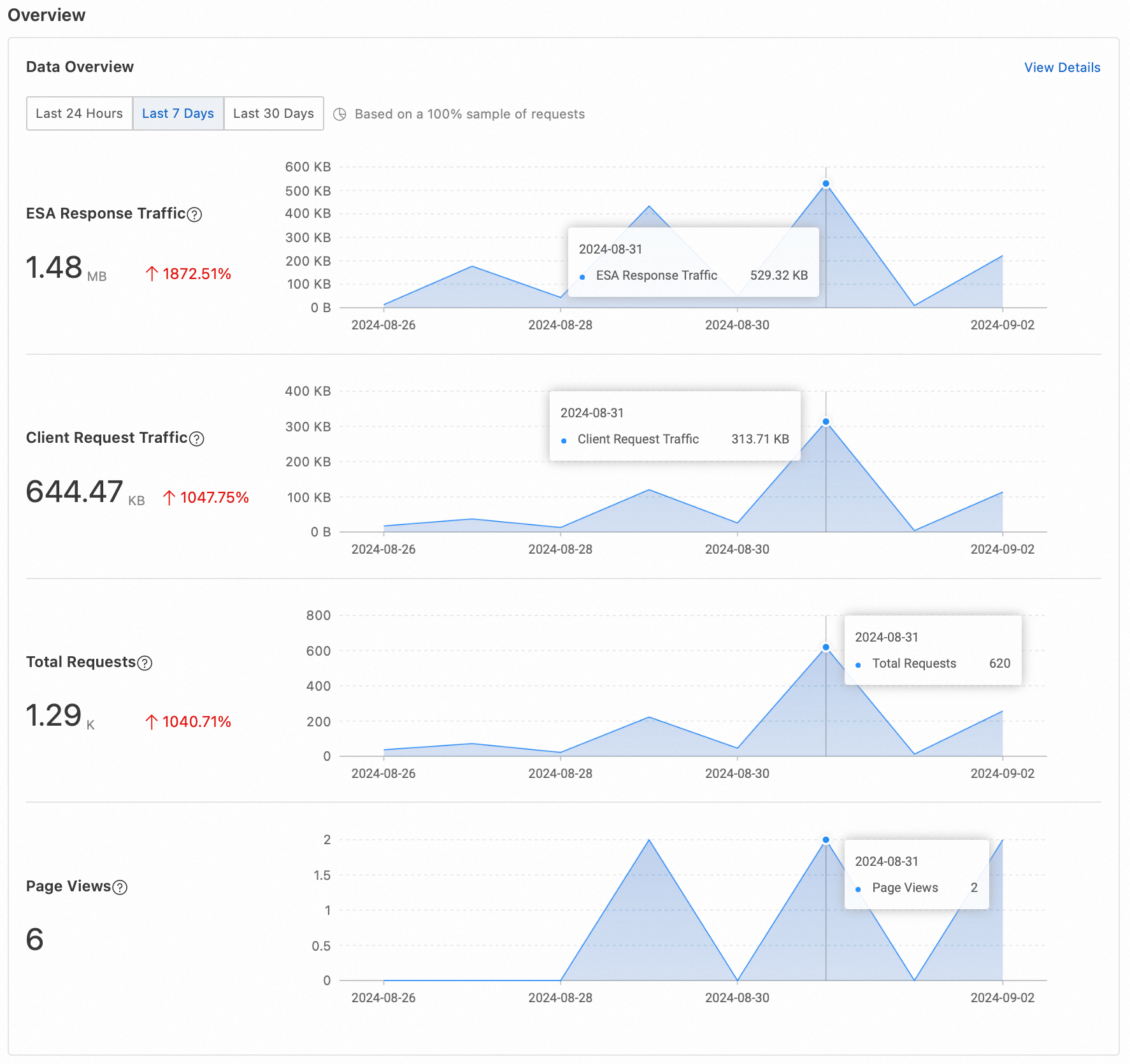
Task: Switch to the Last 24 Hours tab
Action: 79,113
